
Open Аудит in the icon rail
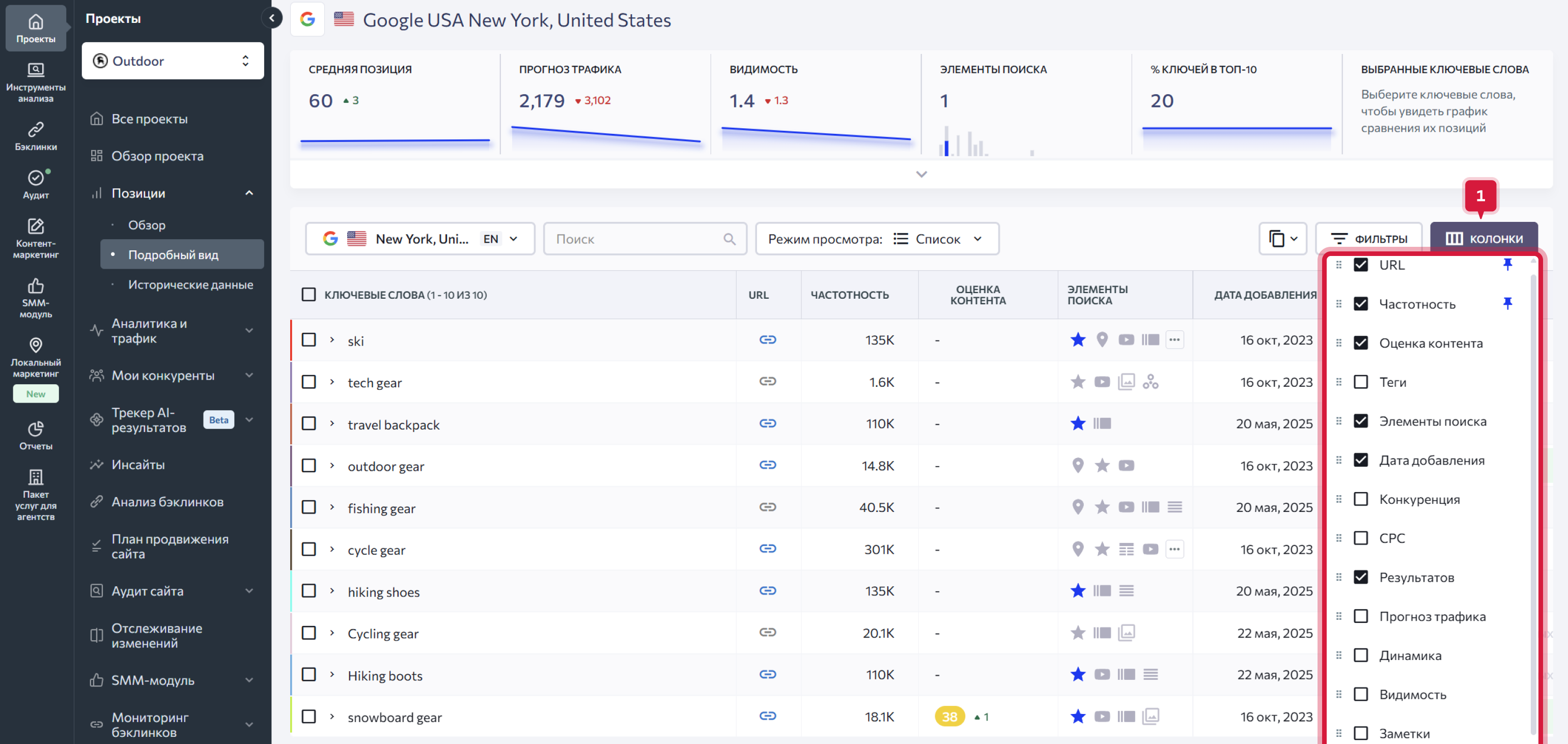(36, 184)
